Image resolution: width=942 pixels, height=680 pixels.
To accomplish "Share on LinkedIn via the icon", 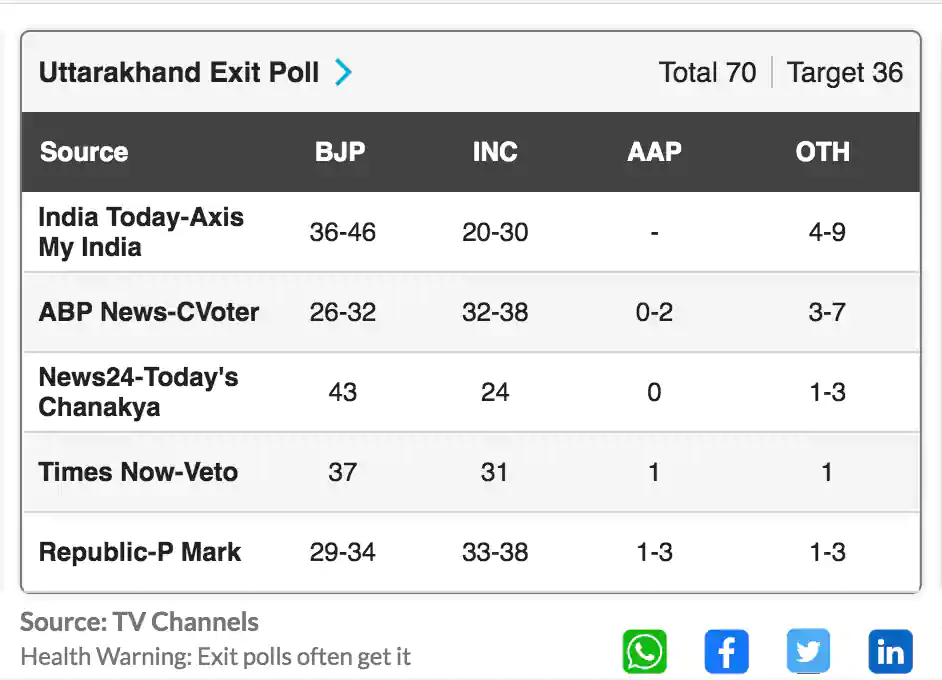I will click(x=890, y=652).
